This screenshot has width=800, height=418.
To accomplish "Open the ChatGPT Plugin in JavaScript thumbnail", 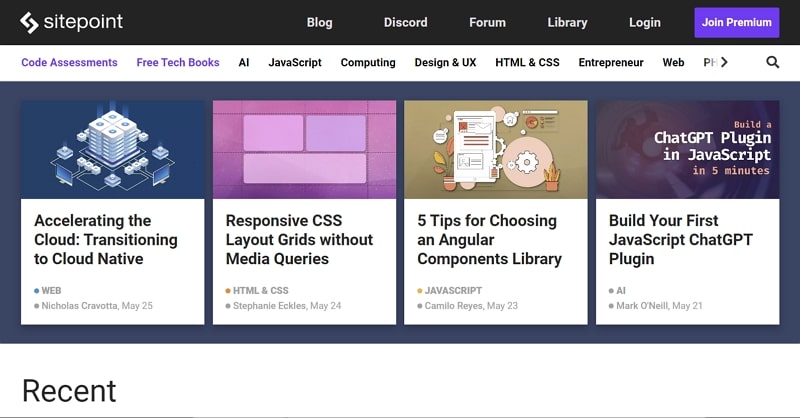I will tap(687, 150).
